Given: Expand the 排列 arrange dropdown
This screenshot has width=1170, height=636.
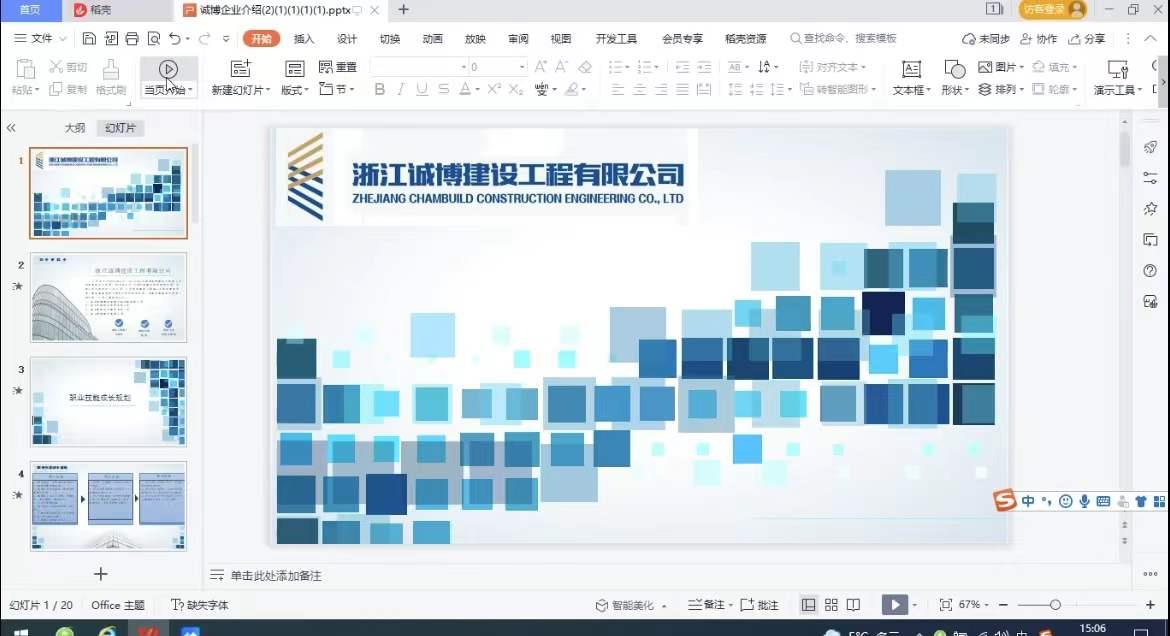Looking at the screenshot, I should 1020,90.
